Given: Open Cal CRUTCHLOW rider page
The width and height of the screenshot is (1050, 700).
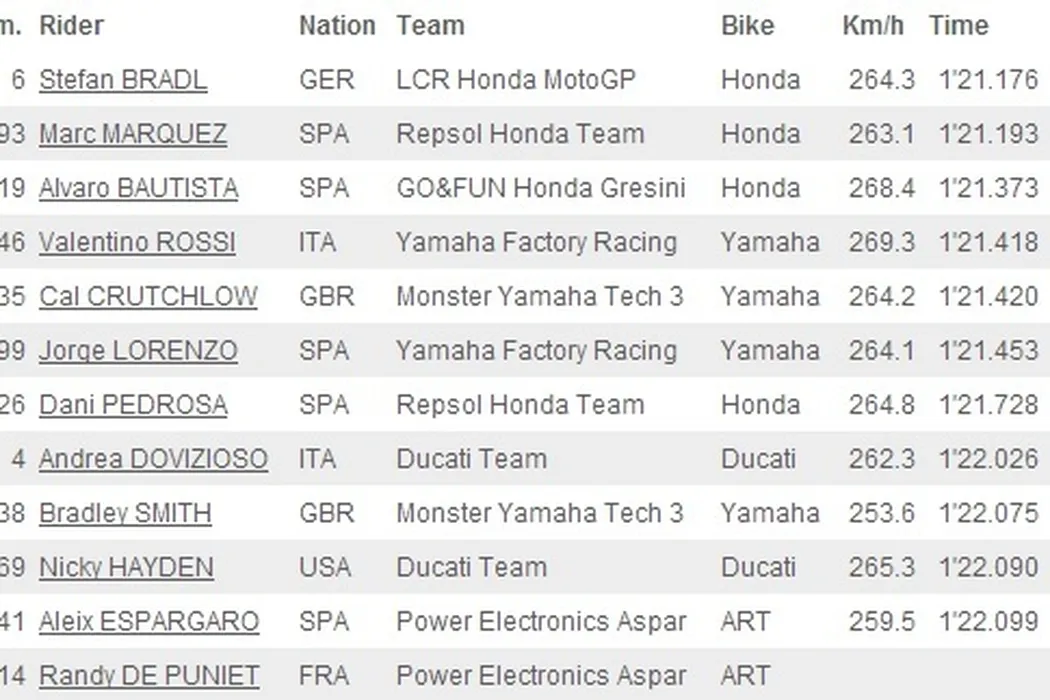Looking at the screenshot, I should [x=148, y=296].
